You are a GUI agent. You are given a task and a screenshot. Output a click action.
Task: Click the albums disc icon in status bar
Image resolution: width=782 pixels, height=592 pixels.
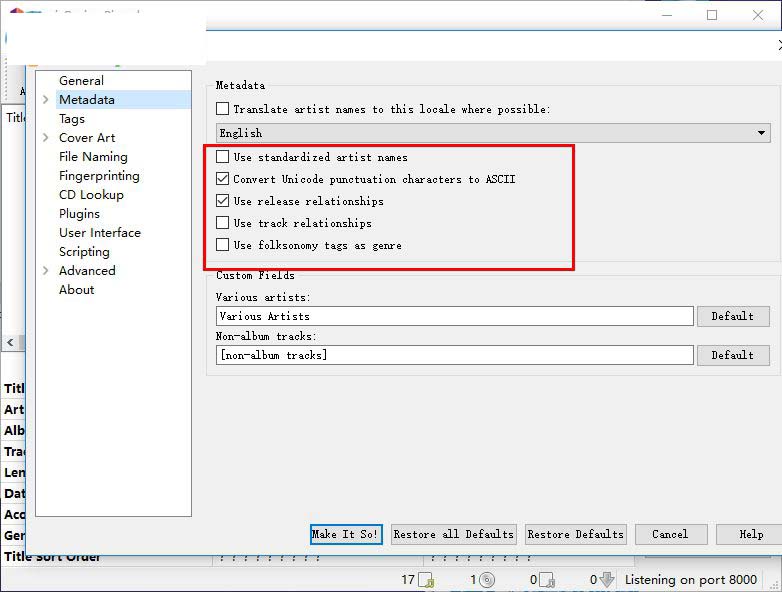click(x=487, y=580)
